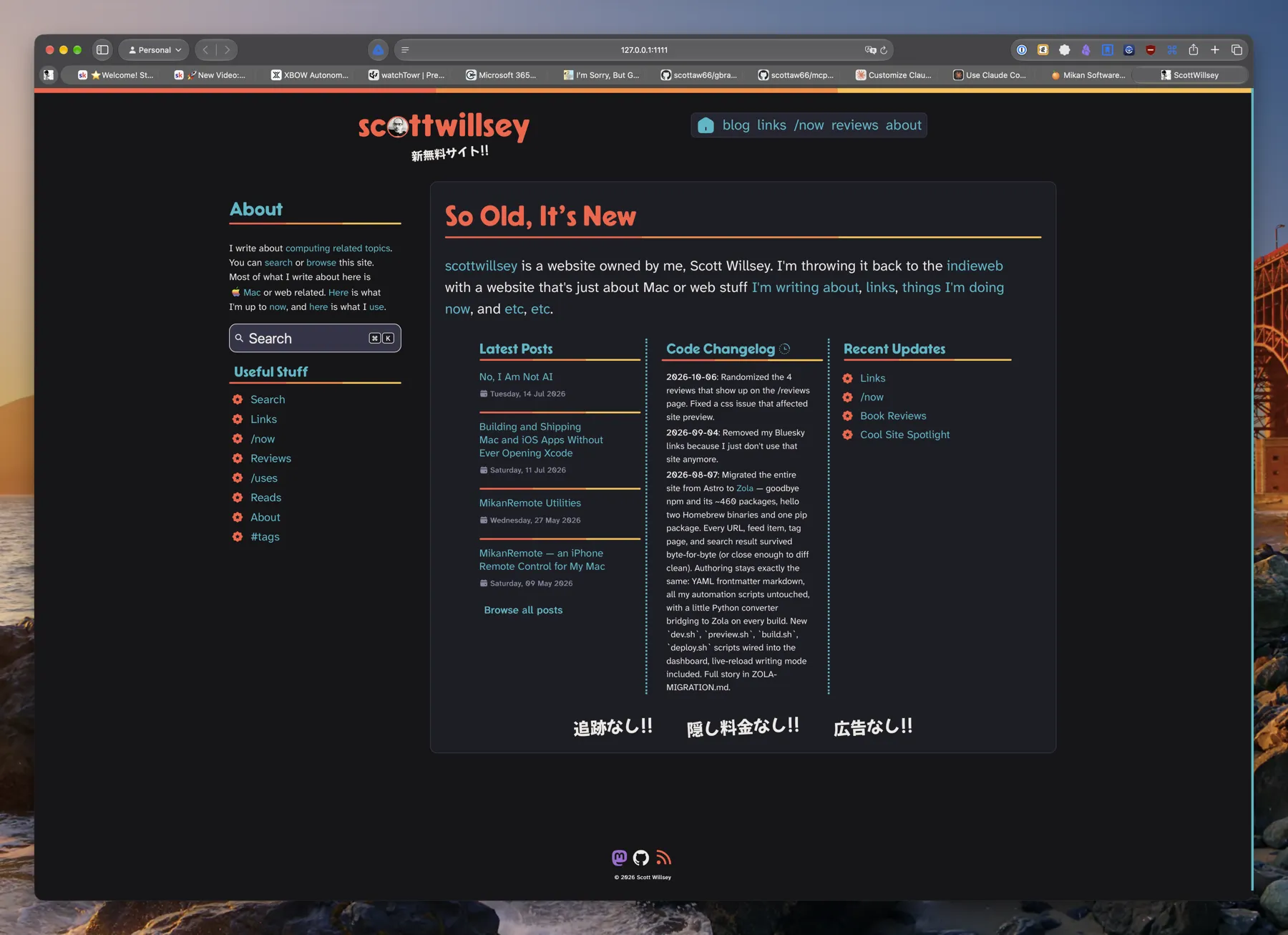This screenshot has height=935, width=1288.
Task: Click the blue bookmark extension icon
Action: pos(1108,49)
